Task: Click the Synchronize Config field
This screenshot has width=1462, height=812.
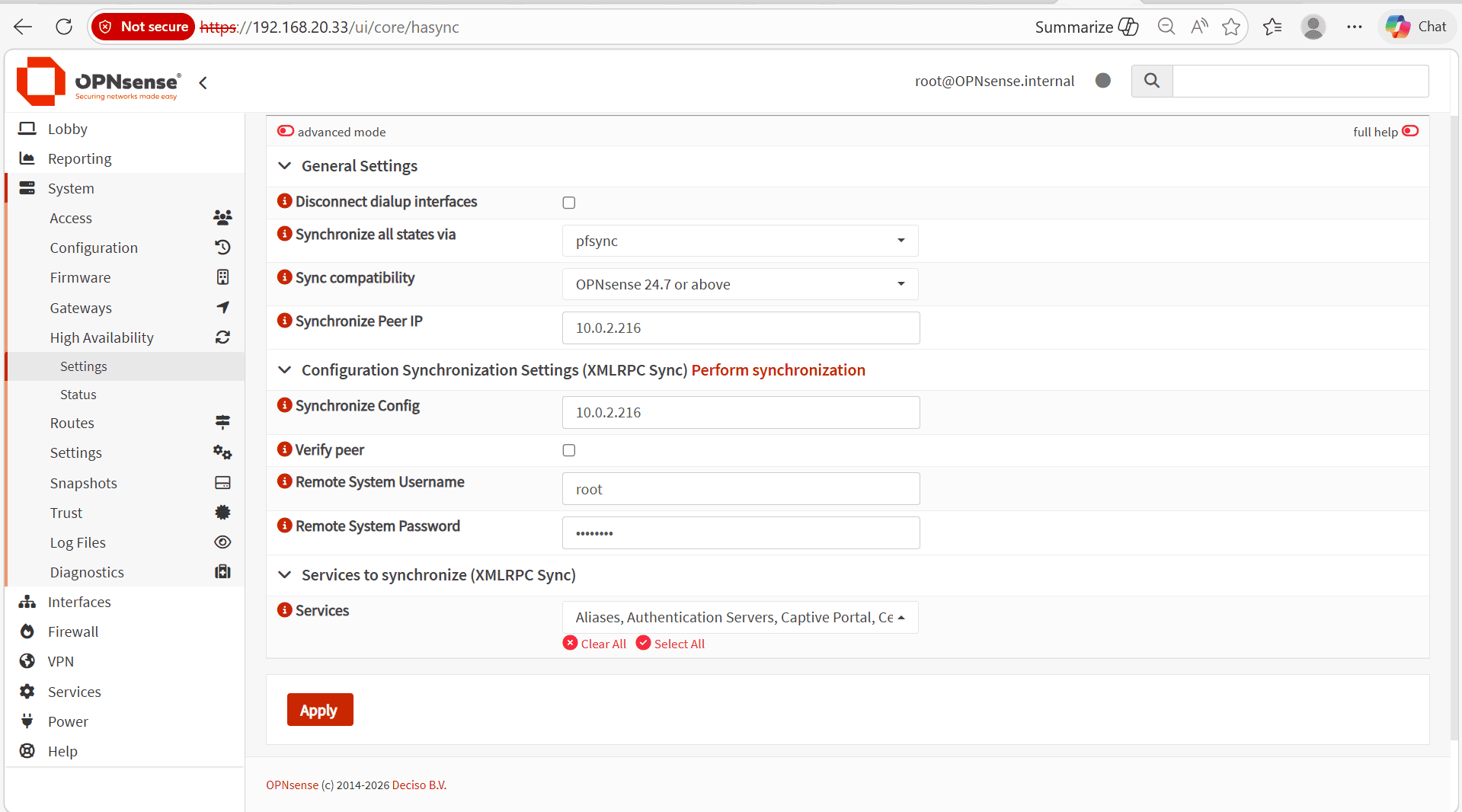Action: [741, 412]
